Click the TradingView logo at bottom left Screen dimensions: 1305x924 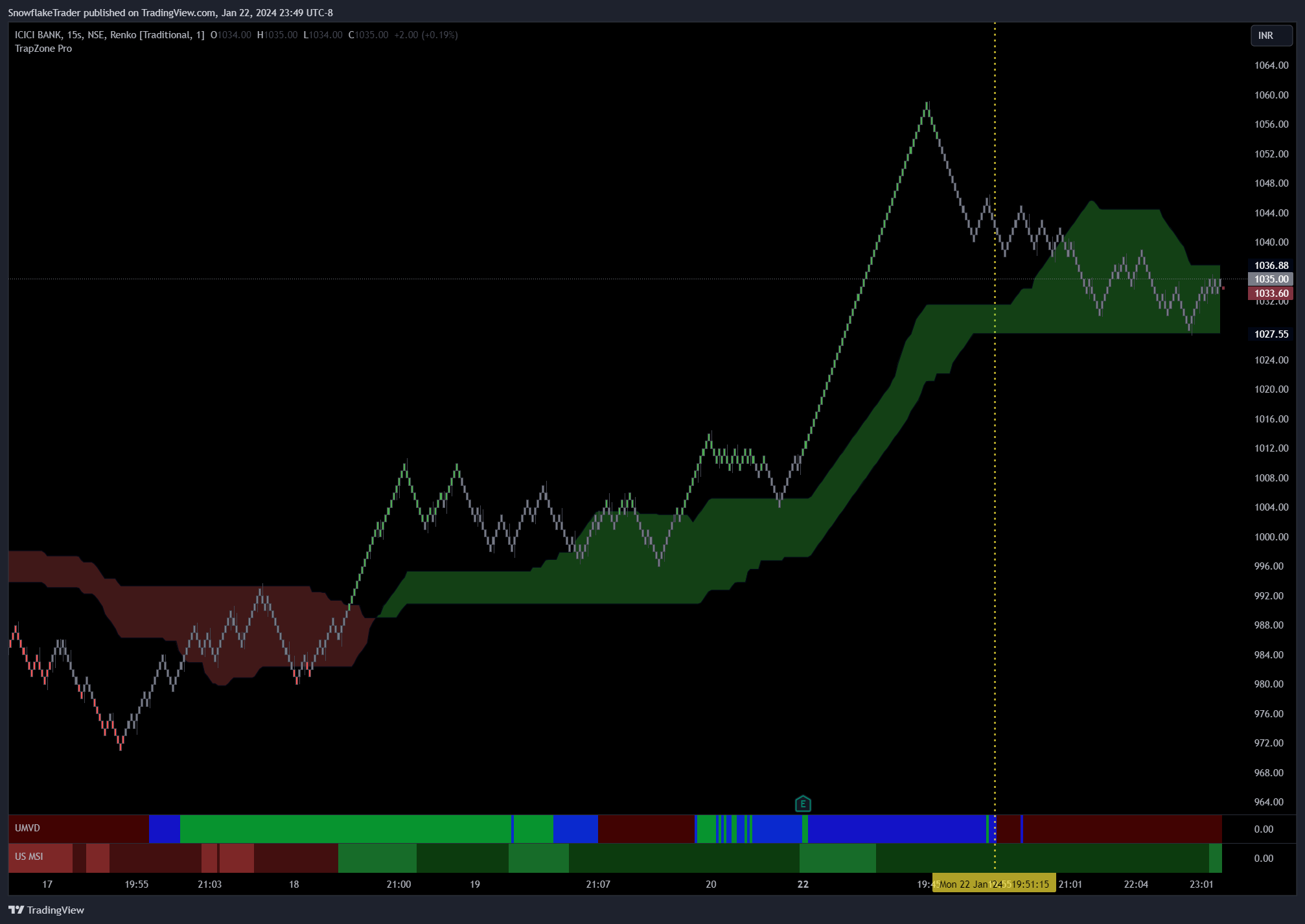tap(46, 910)
